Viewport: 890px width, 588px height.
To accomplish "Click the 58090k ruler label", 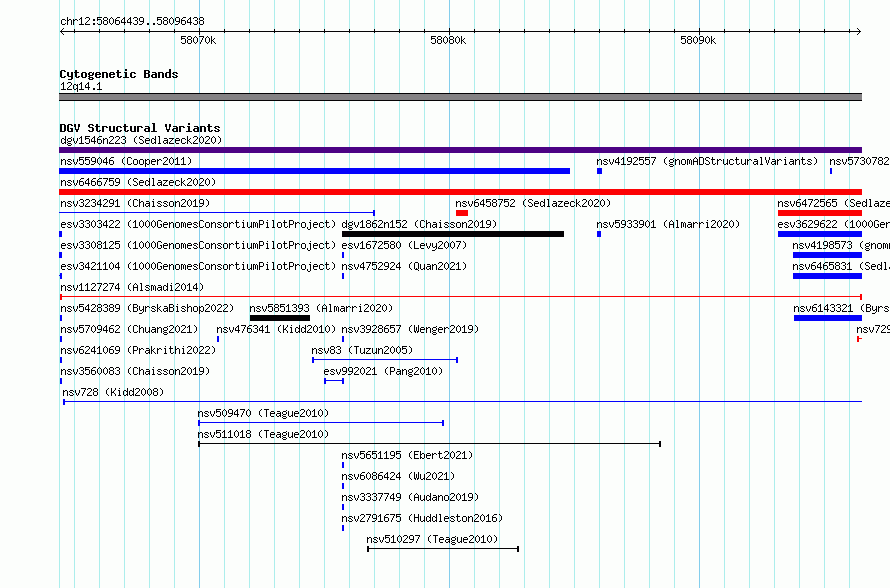I will [x=698, y=40].
